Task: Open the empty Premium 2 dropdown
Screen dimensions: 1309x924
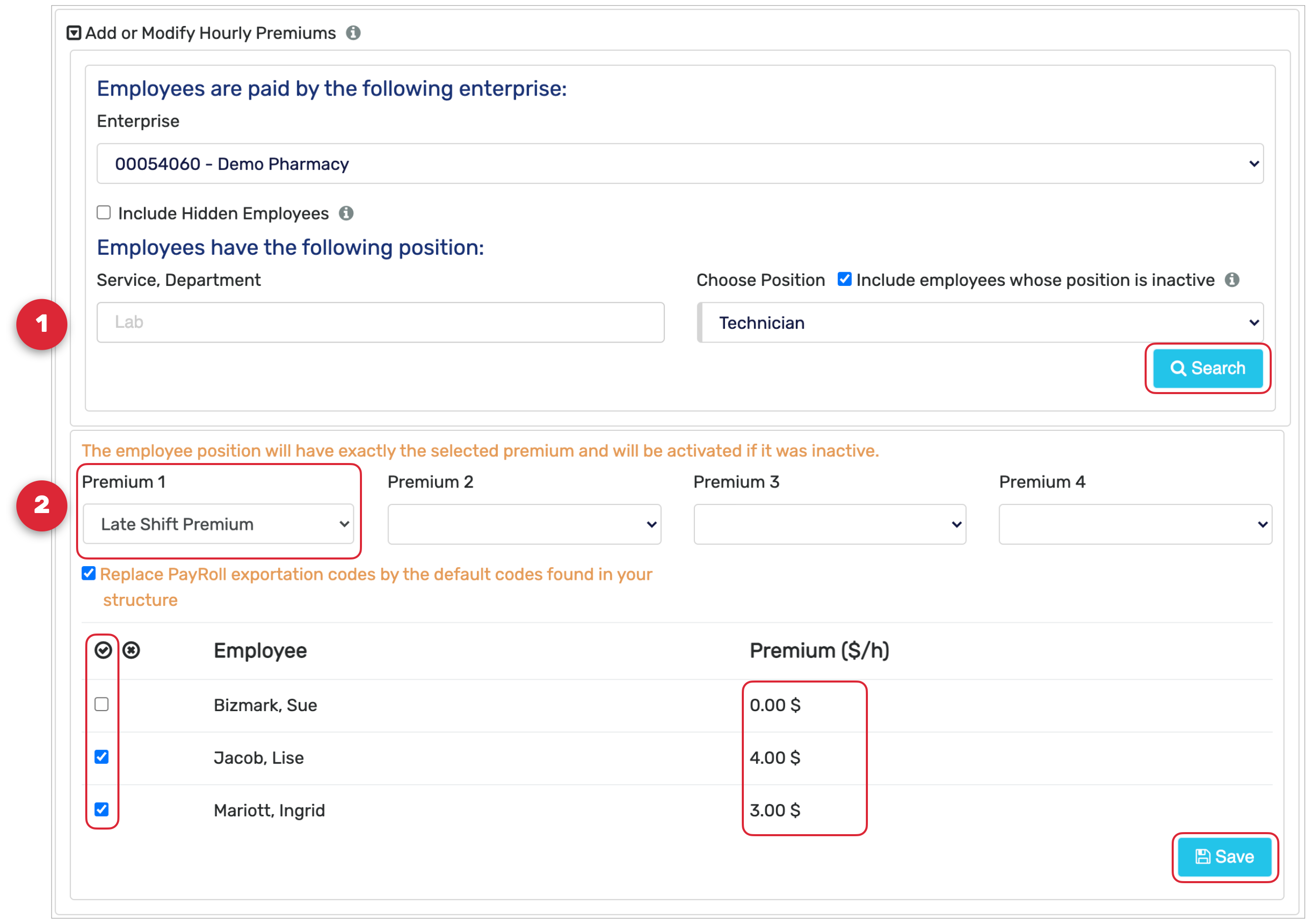Action: point(524,524)
